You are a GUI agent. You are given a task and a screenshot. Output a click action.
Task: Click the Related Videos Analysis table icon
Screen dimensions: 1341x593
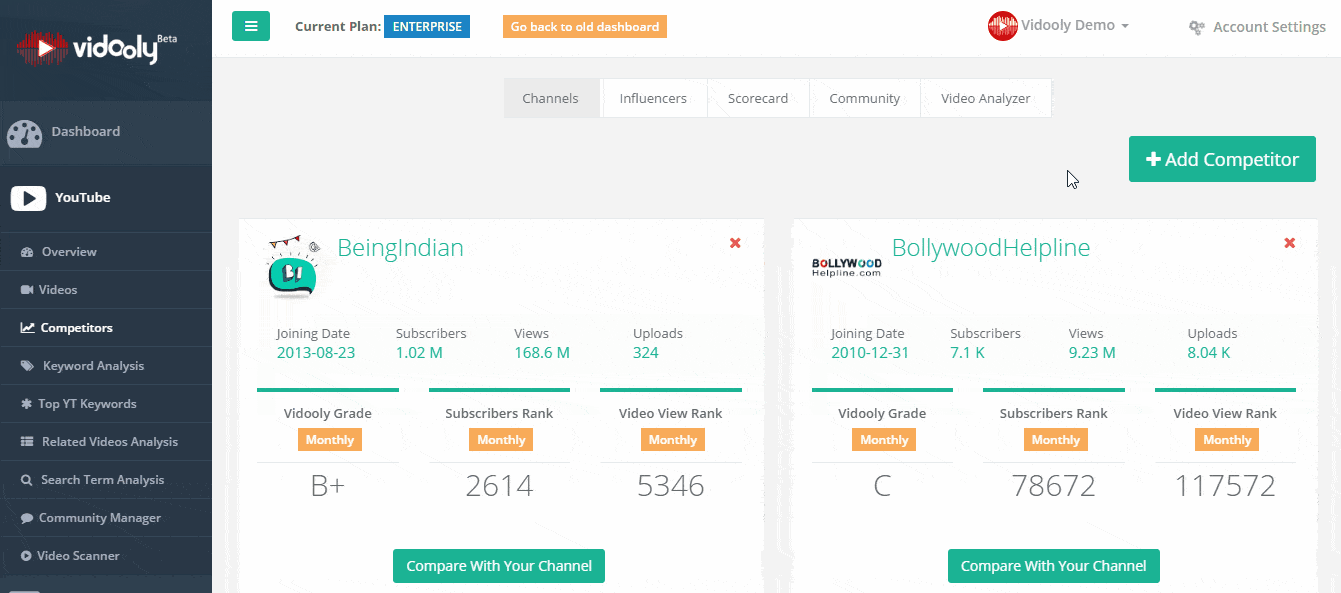coord(27,442)
